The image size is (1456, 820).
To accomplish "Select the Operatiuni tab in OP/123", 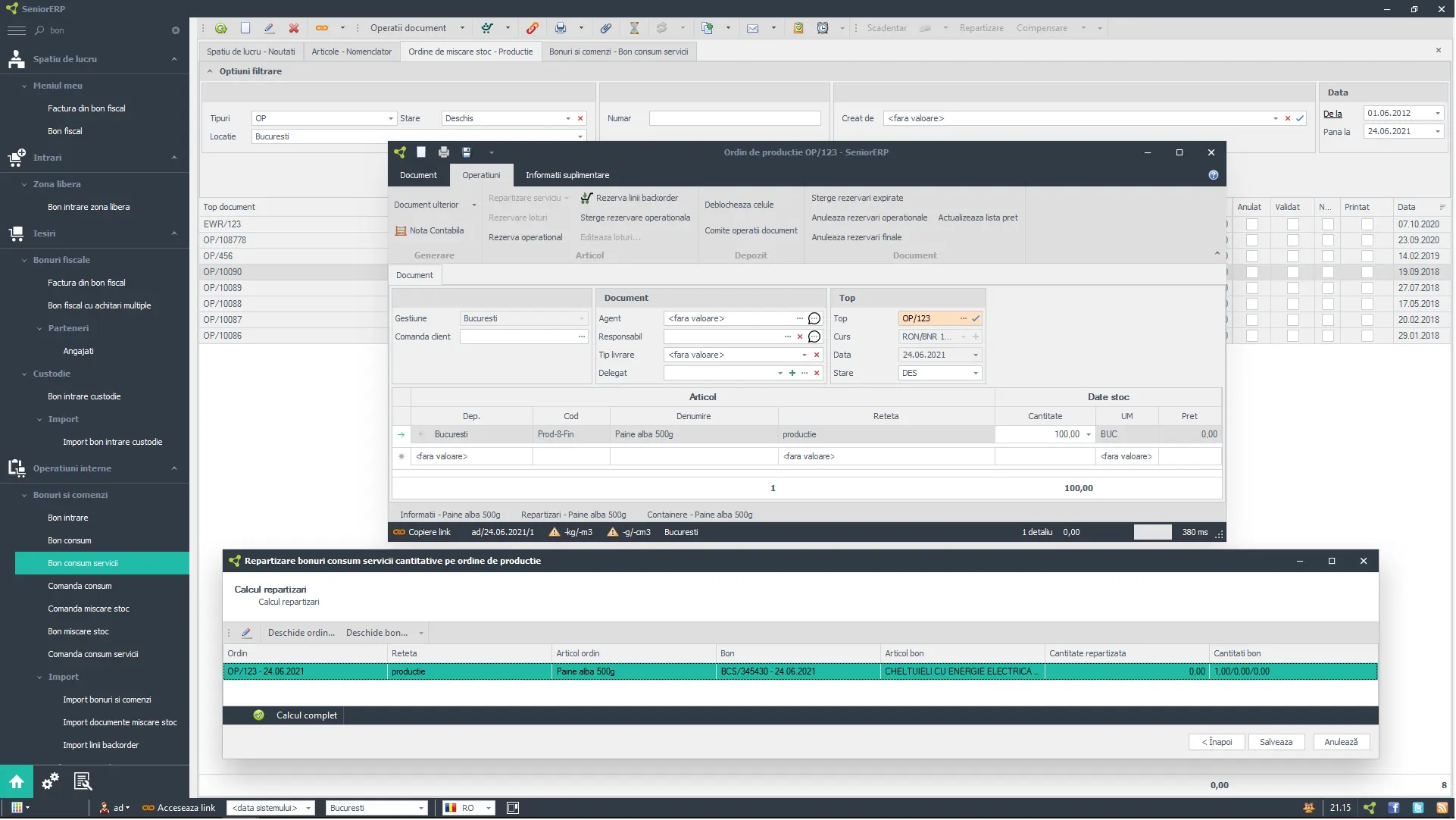I will (480, 175).
